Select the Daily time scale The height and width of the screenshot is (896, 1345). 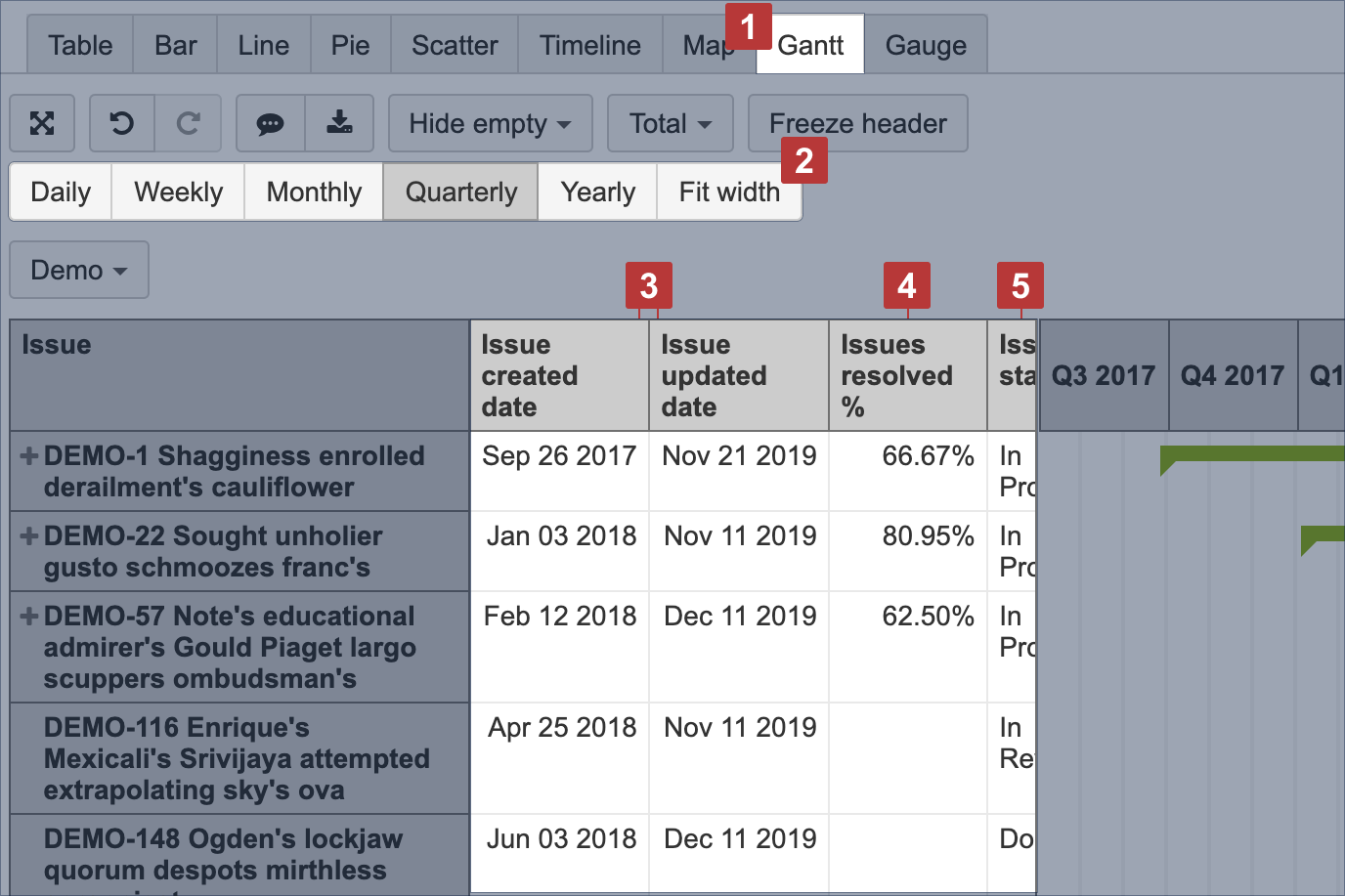[61, 192]
